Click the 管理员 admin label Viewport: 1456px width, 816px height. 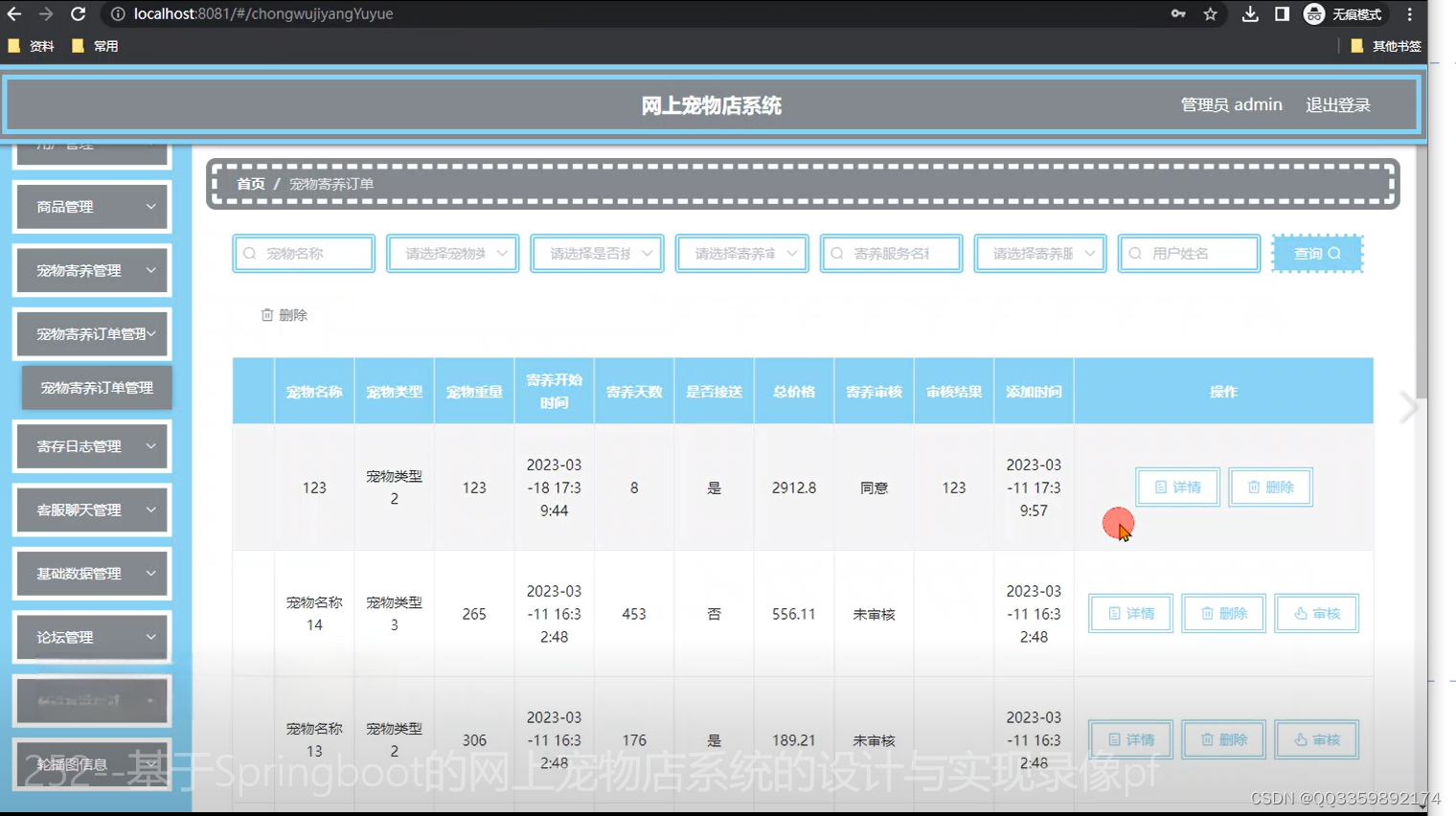(x=1231, y=105)
